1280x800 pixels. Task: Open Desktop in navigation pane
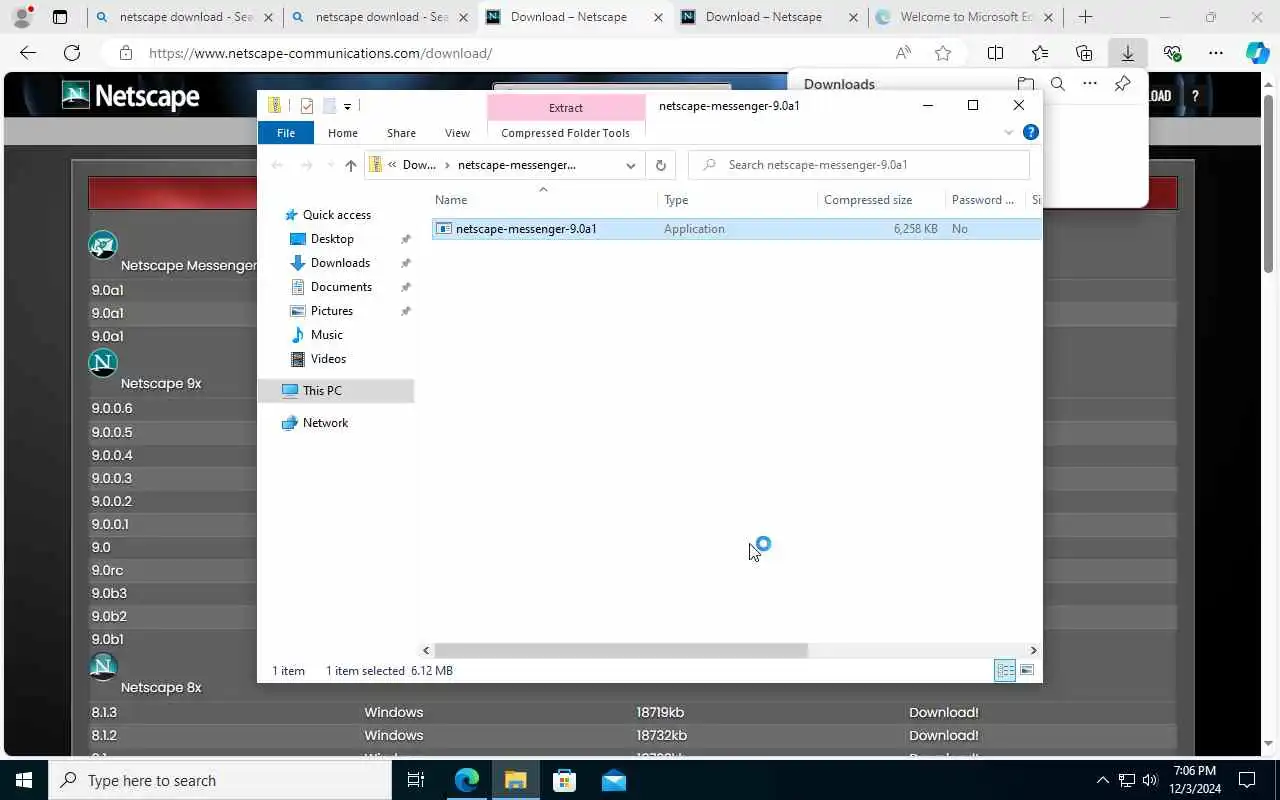[x=332, y=239]
